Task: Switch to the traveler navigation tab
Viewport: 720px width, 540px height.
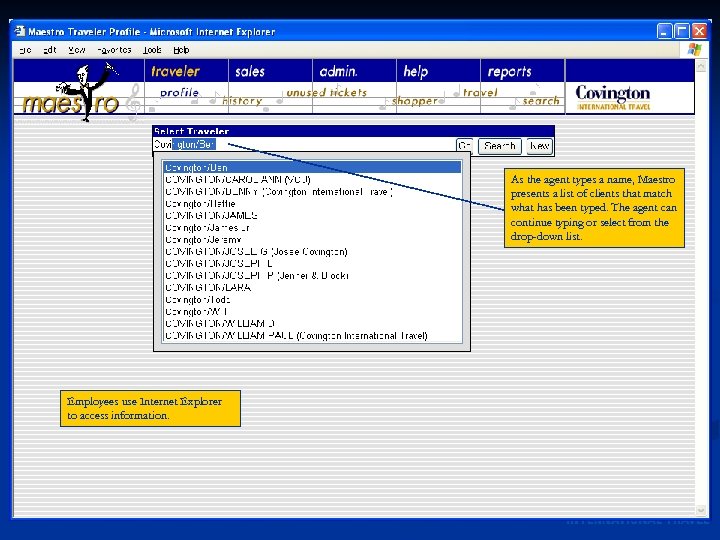Action: [175, 71]
